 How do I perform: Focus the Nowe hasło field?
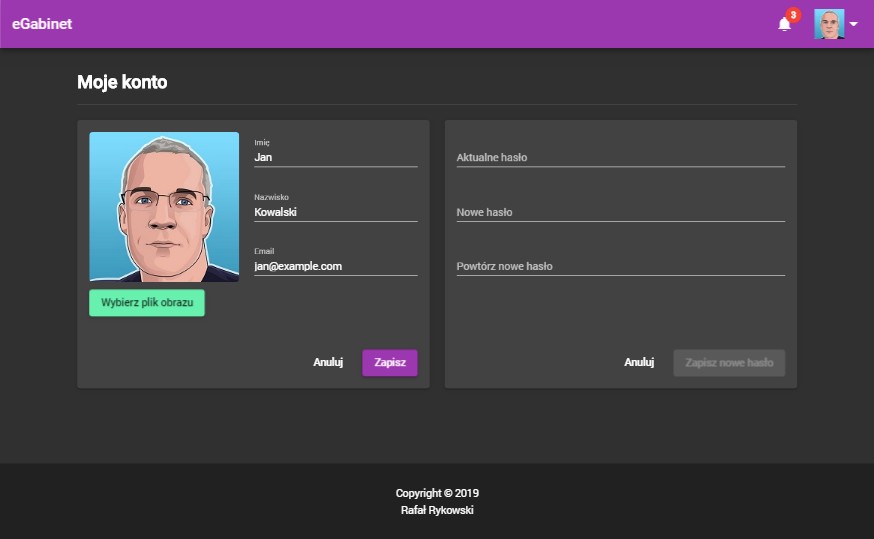[620, 212]
